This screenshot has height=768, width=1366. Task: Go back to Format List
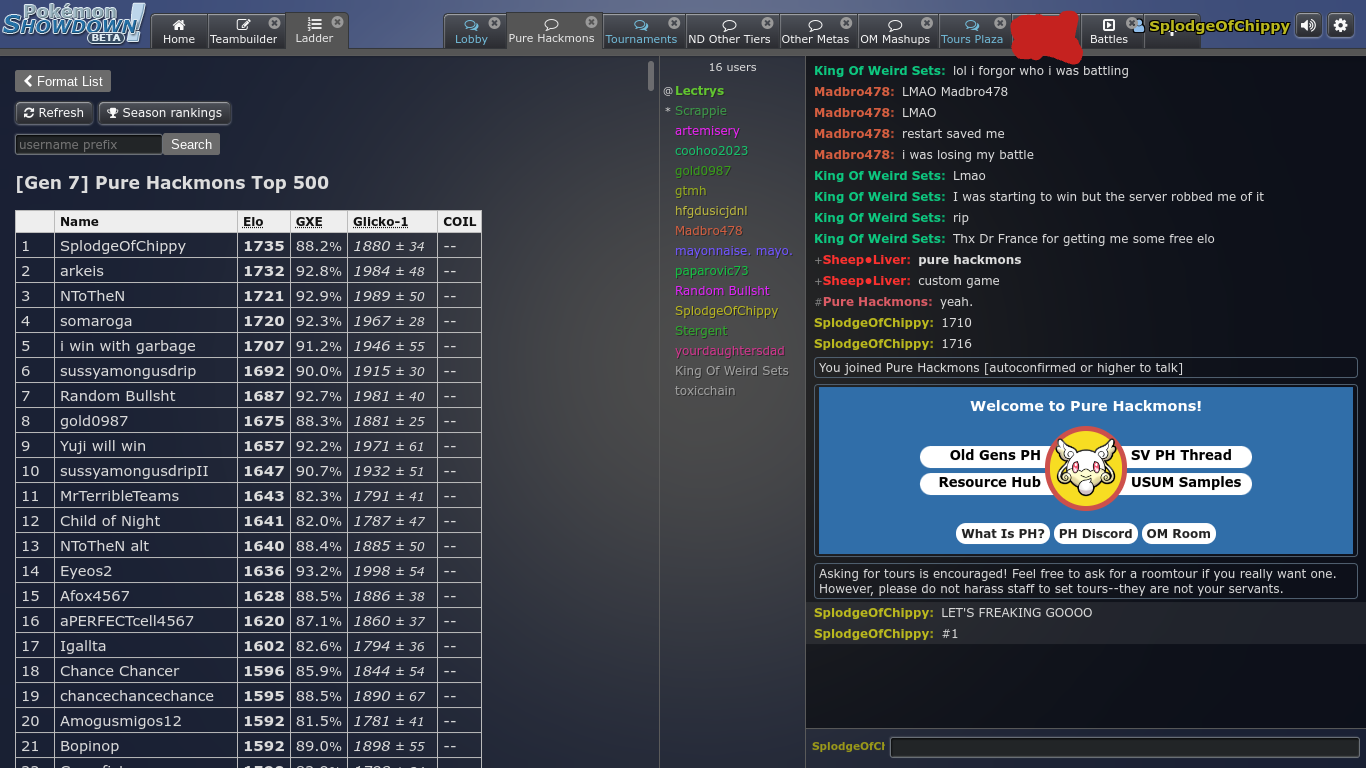click(x=63, y=81)
